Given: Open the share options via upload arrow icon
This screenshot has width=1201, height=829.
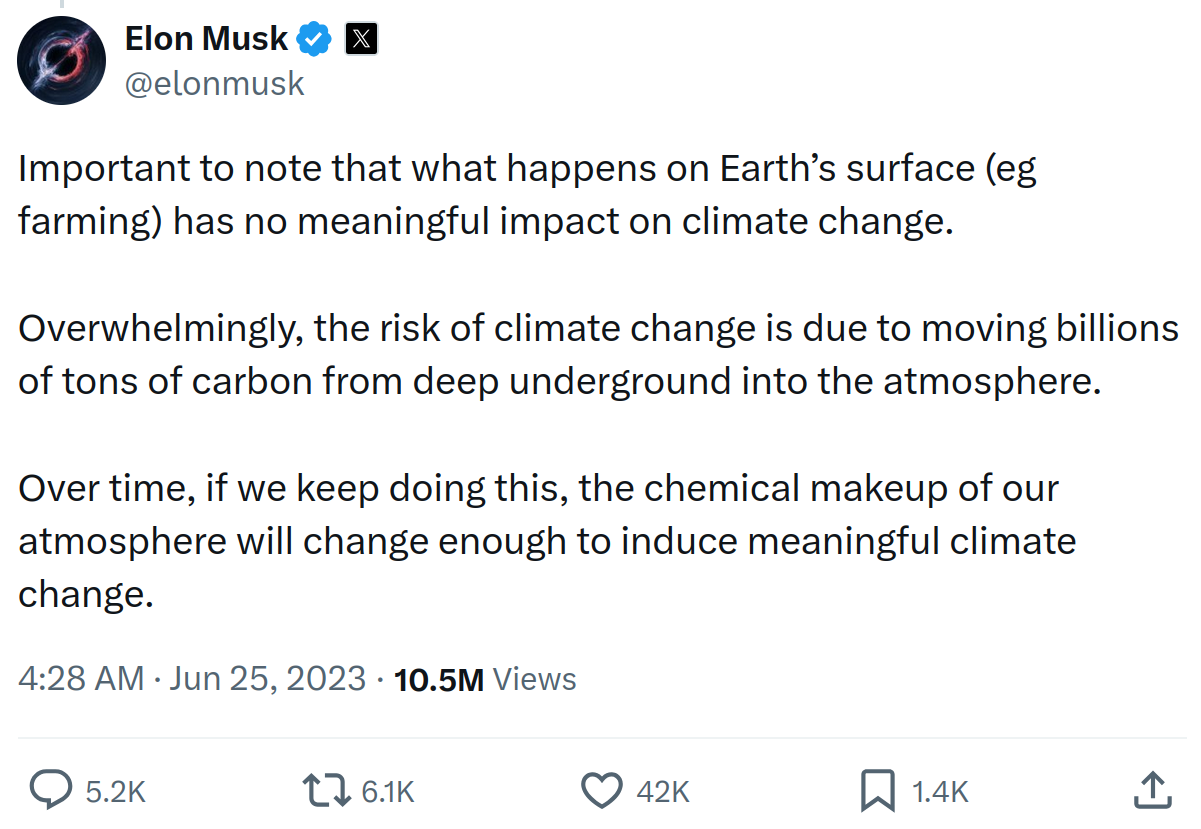Looking at the screenshot, I should [x=1152, y=790].
